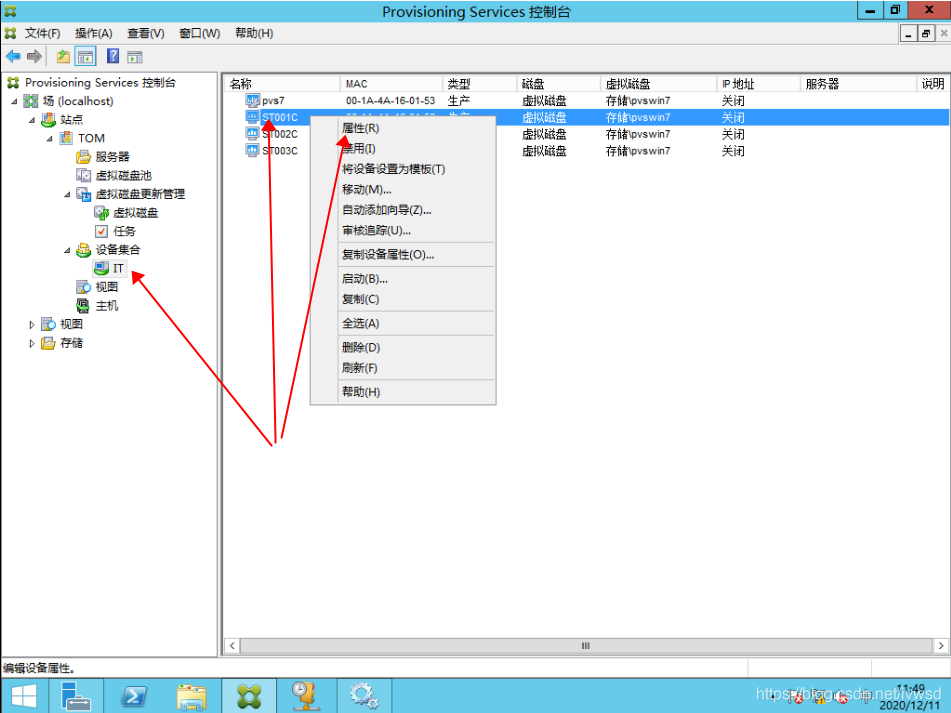Open the 虚拟磁盘池 node icon
This screenshot has width=951, height=713.
pos(84,175)
